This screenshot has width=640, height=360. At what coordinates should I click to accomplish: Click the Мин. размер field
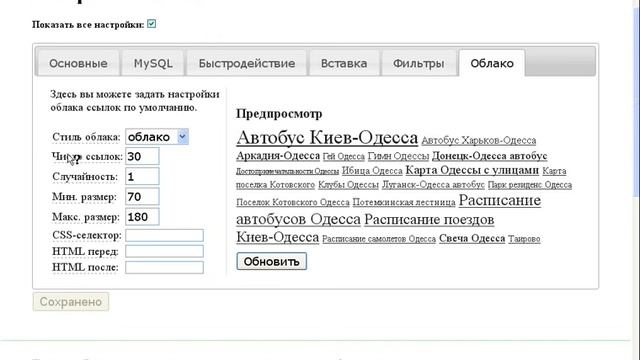point(142,197)
